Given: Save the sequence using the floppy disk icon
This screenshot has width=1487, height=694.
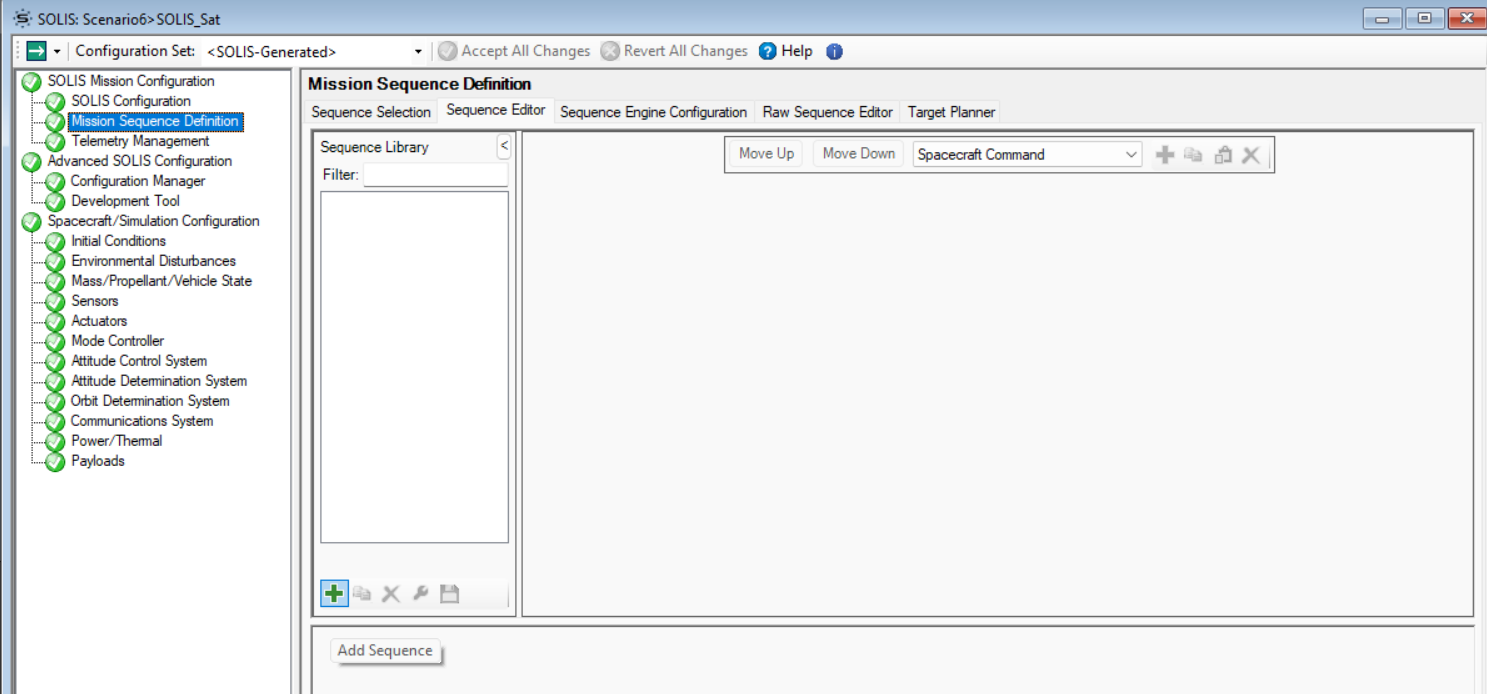Looking at the screenshot, I should pos(449,593).
